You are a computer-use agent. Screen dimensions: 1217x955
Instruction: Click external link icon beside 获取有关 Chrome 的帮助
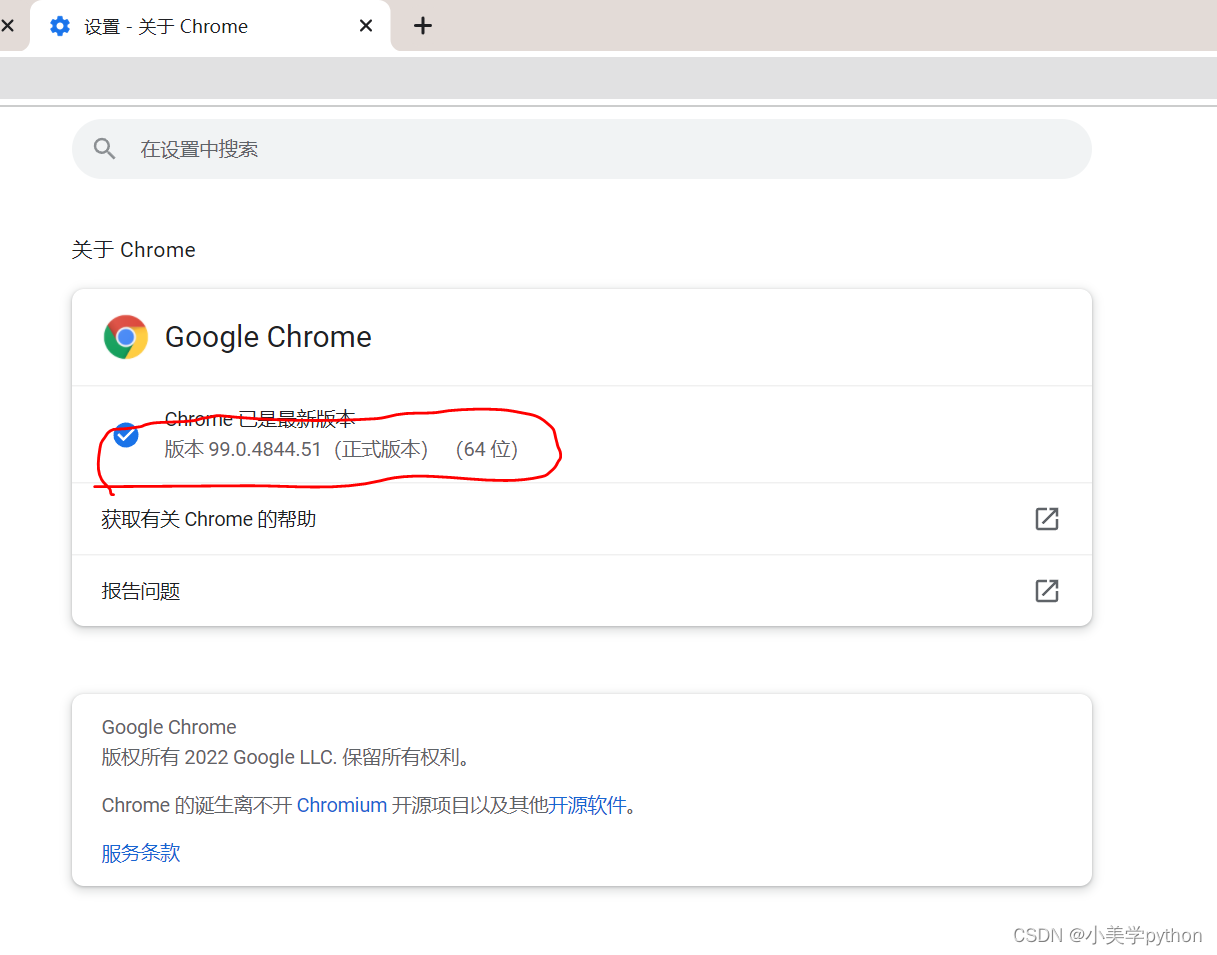coord(1047,519)
